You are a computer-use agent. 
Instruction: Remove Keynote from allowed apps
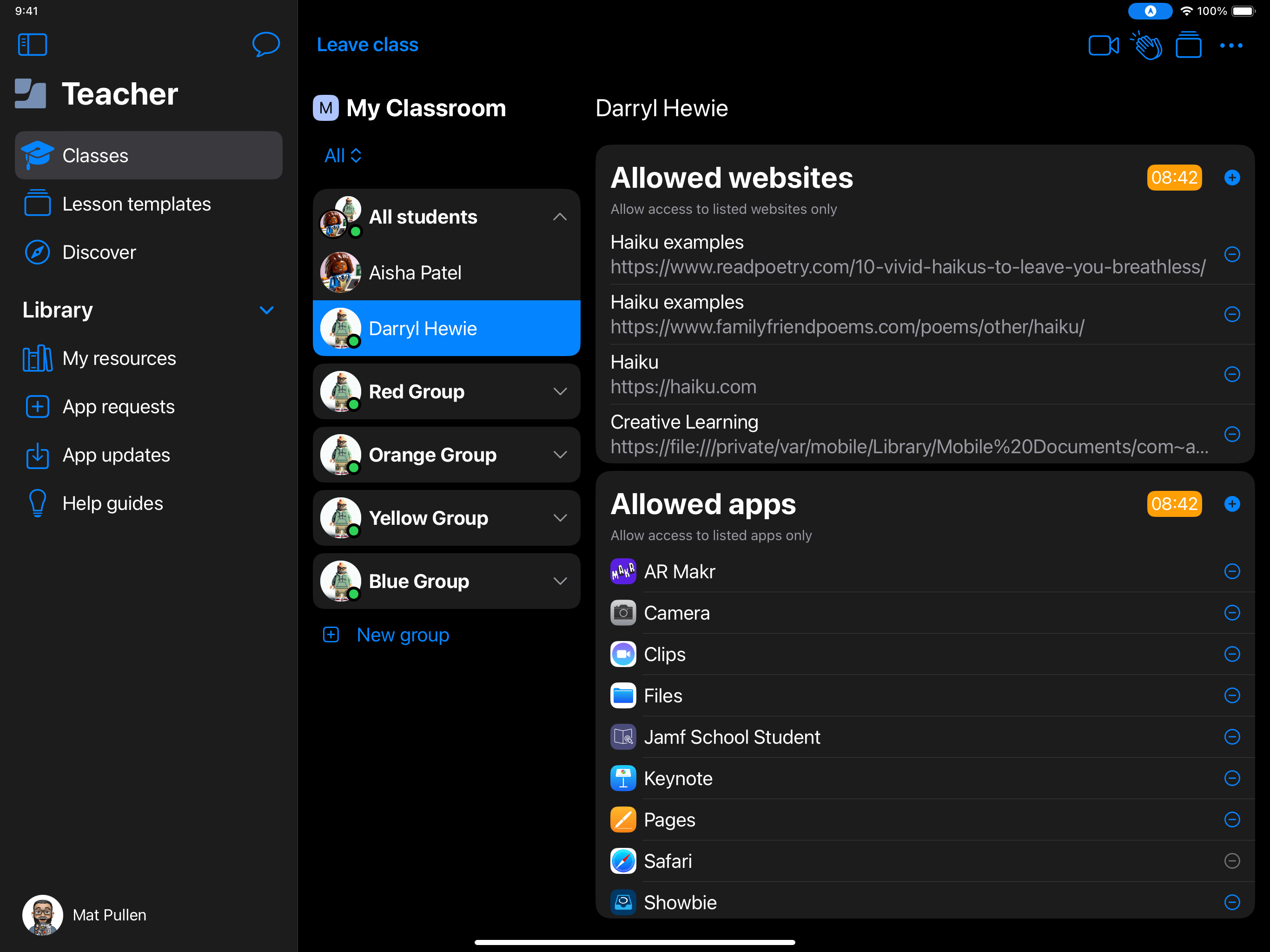click(1231, 778)
